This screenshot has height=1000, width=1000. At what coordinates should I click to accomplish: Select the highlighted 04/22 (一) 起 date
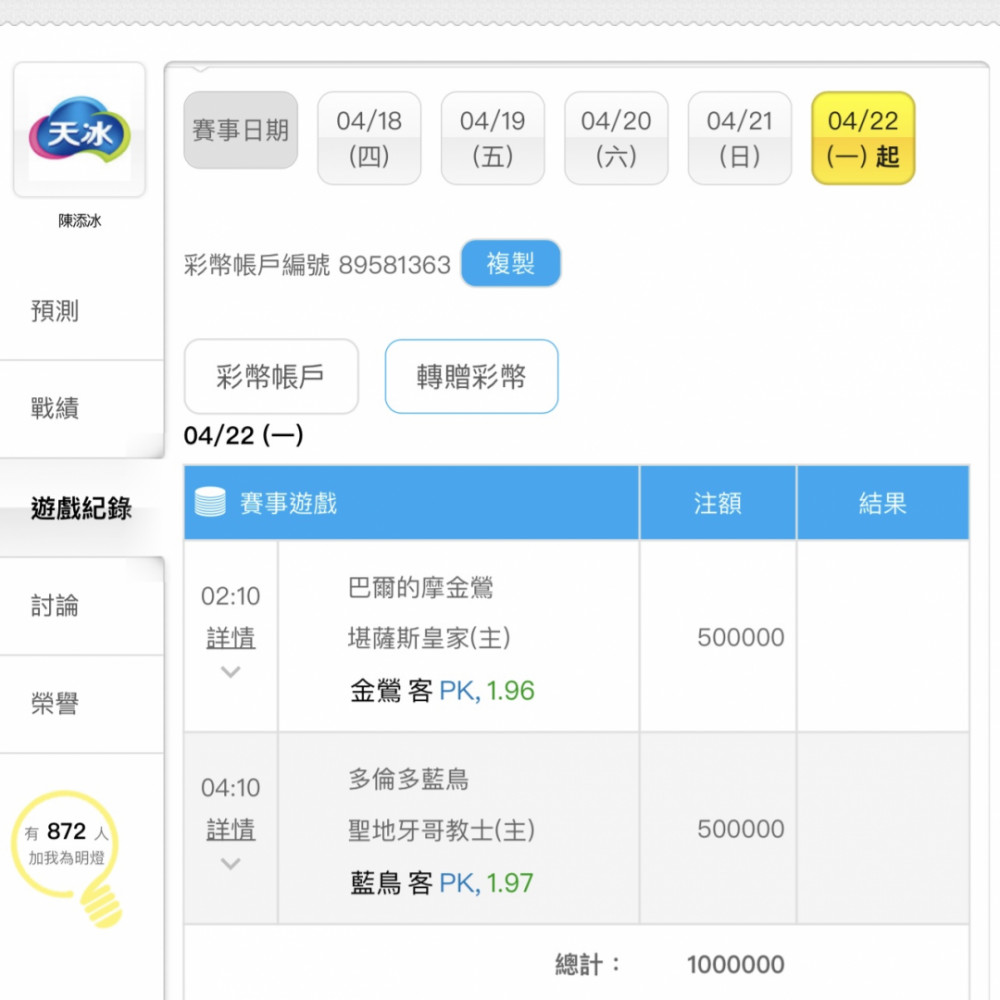(x=863, y=138)
